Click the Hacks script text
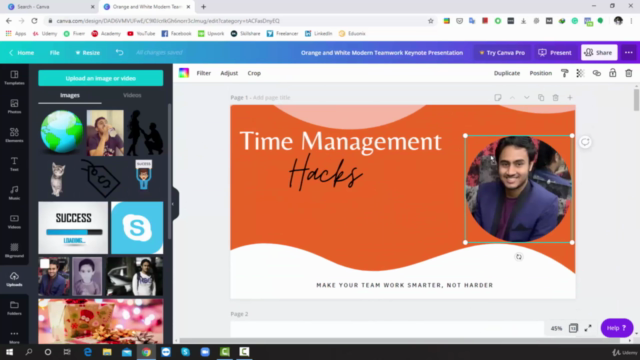 [x=325, y=173]
